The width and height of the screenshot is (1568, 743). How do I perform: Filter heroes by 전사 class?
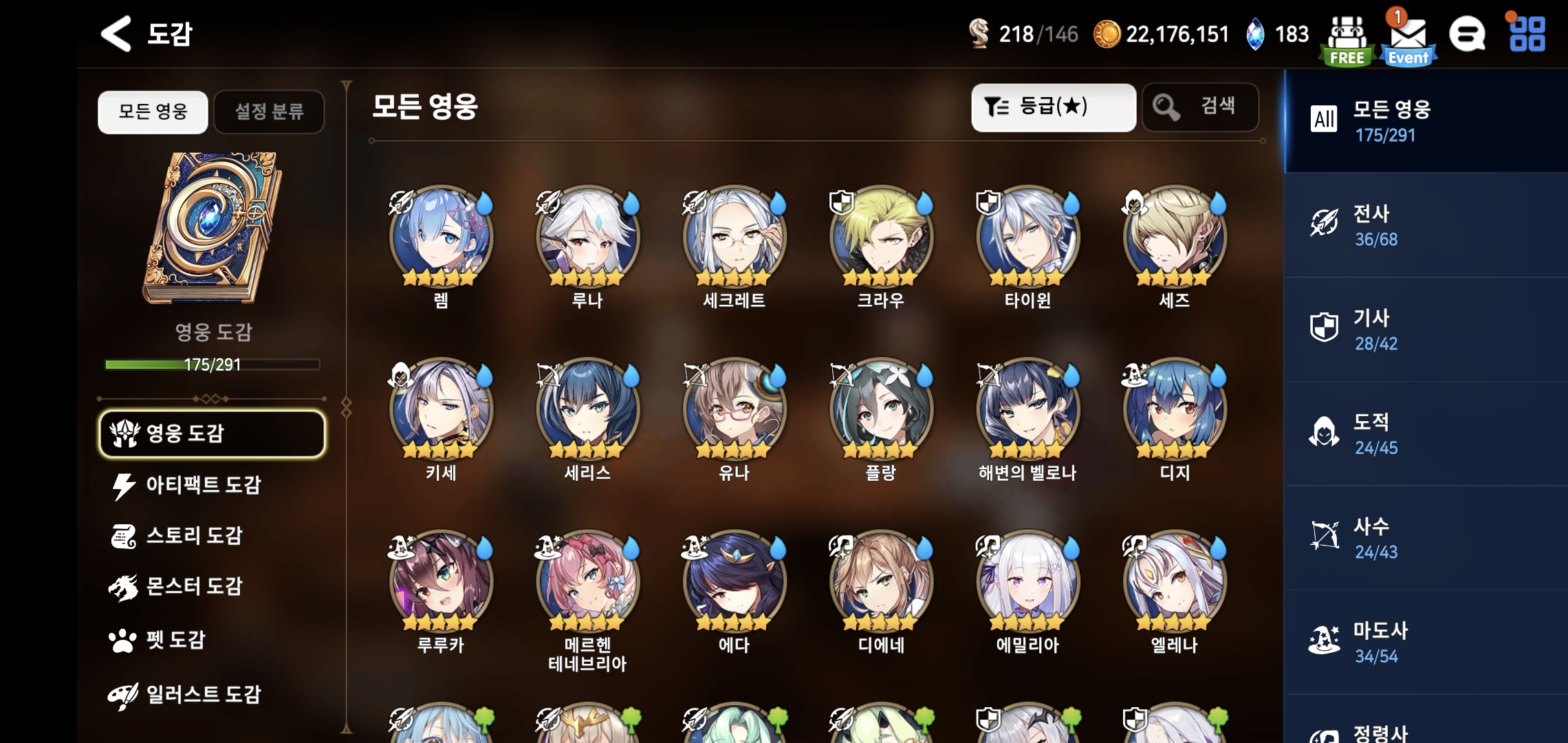(x=1426, y=226)
